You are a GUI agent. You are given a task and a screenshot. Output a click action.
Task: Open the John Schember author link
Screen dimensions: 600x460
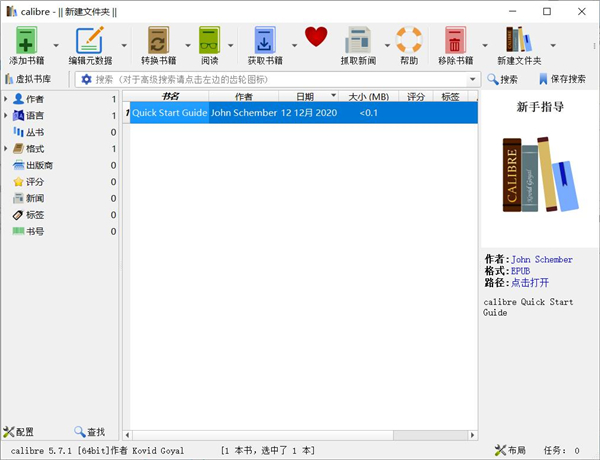(546, 259)
